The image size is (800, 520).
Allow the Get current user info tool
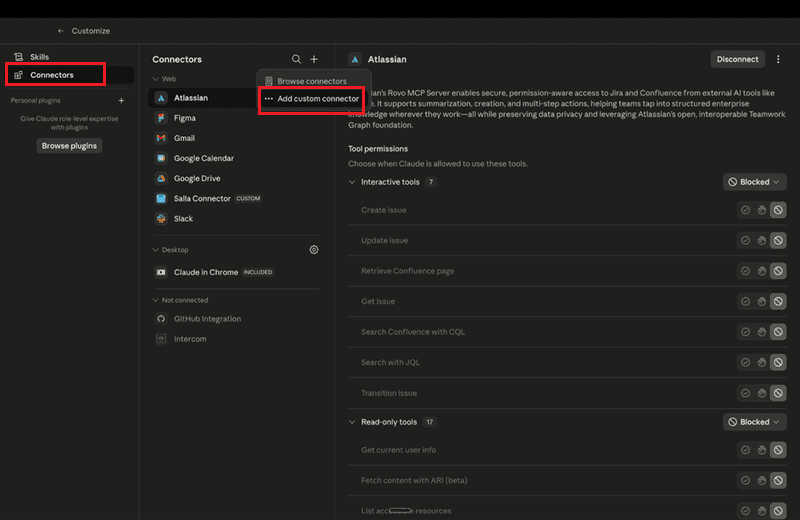745,450
